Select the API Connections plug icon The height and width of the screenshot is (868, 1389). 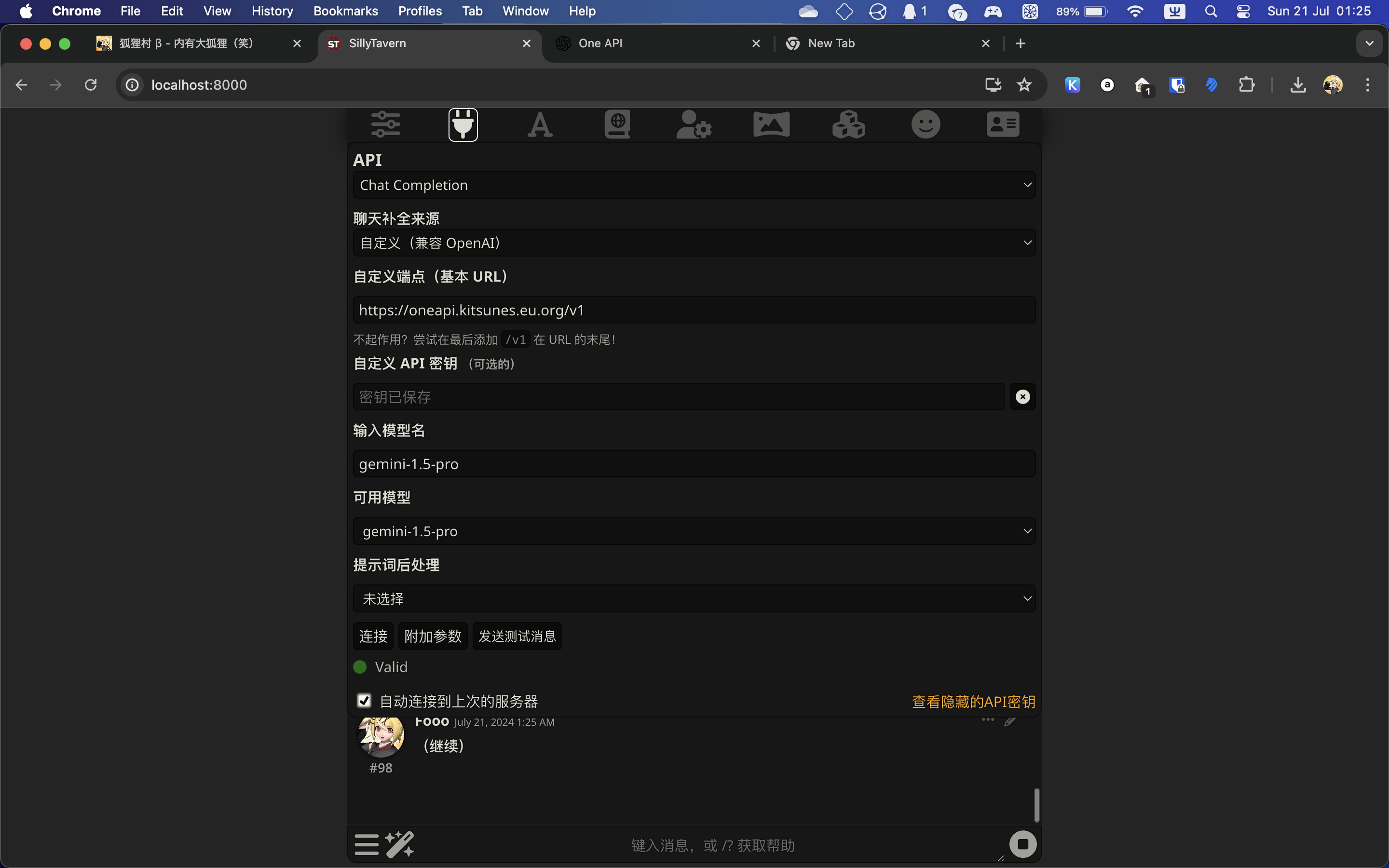(463, 124)
